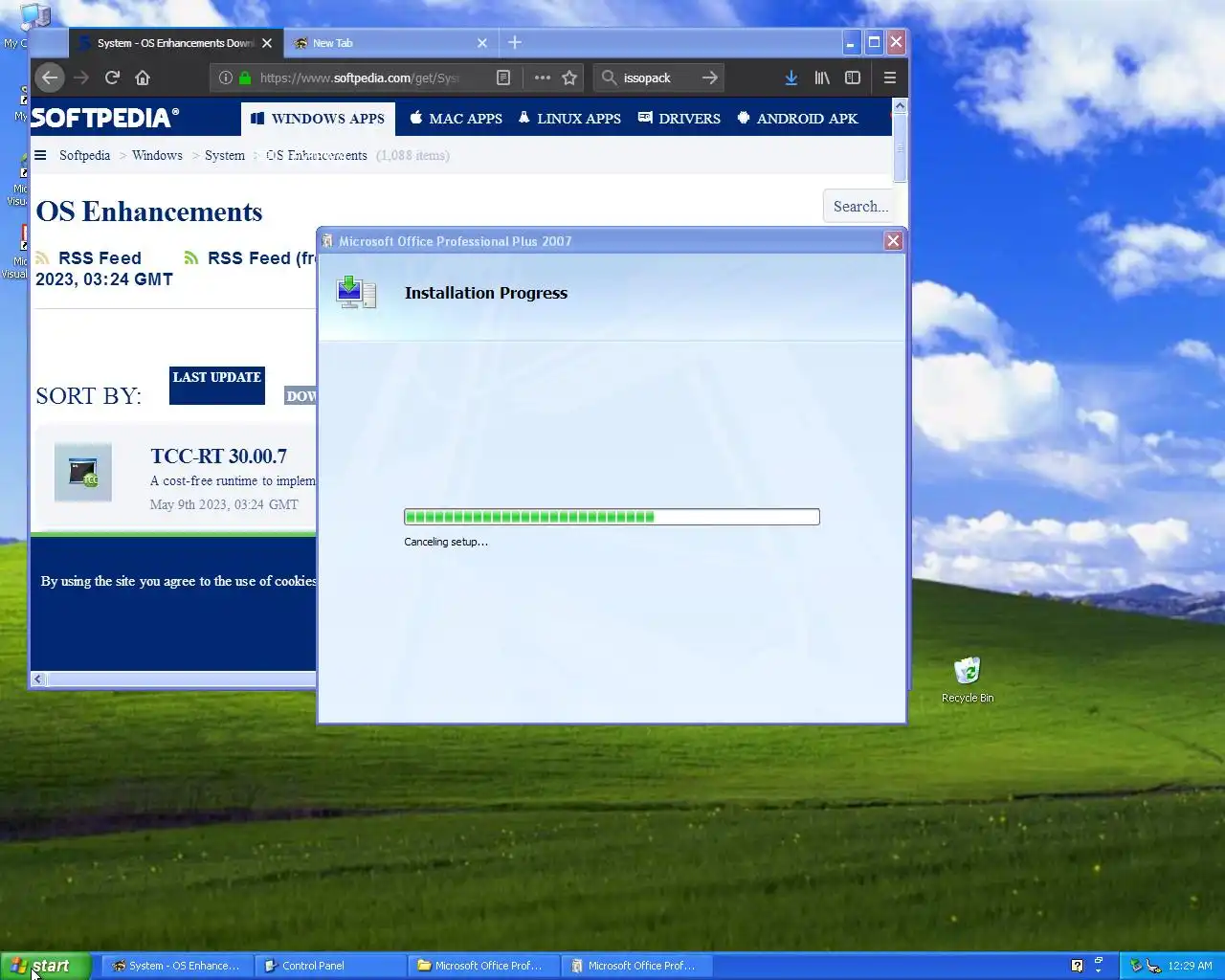Click the horizontal scrollbar left arrow
The image size is (1225, 980).
(38, 679)
